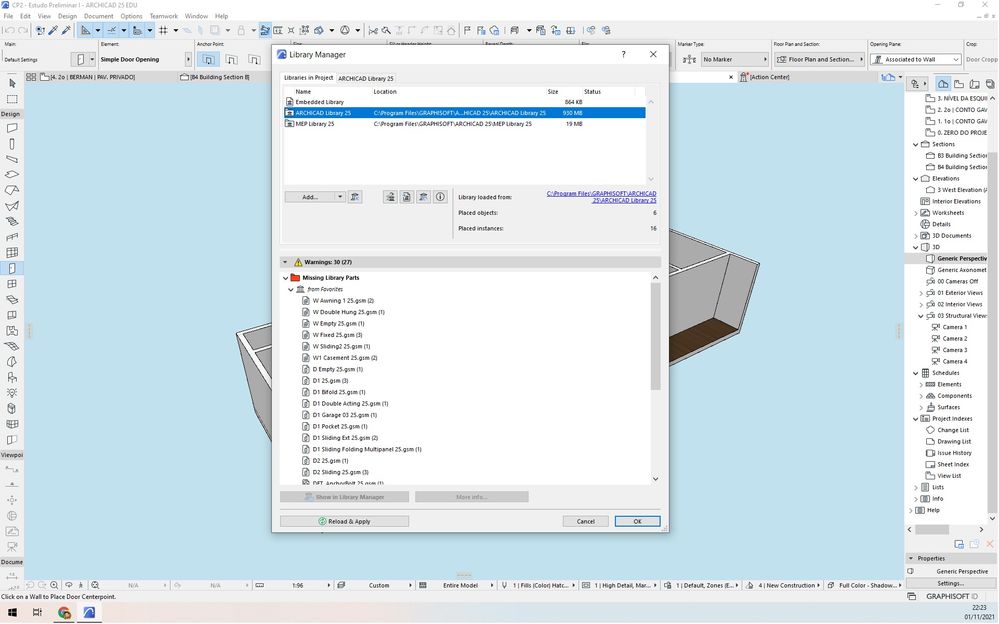The image size is (999, 624).
Task: Collapse the Warnings section
Action: point(285,262)
